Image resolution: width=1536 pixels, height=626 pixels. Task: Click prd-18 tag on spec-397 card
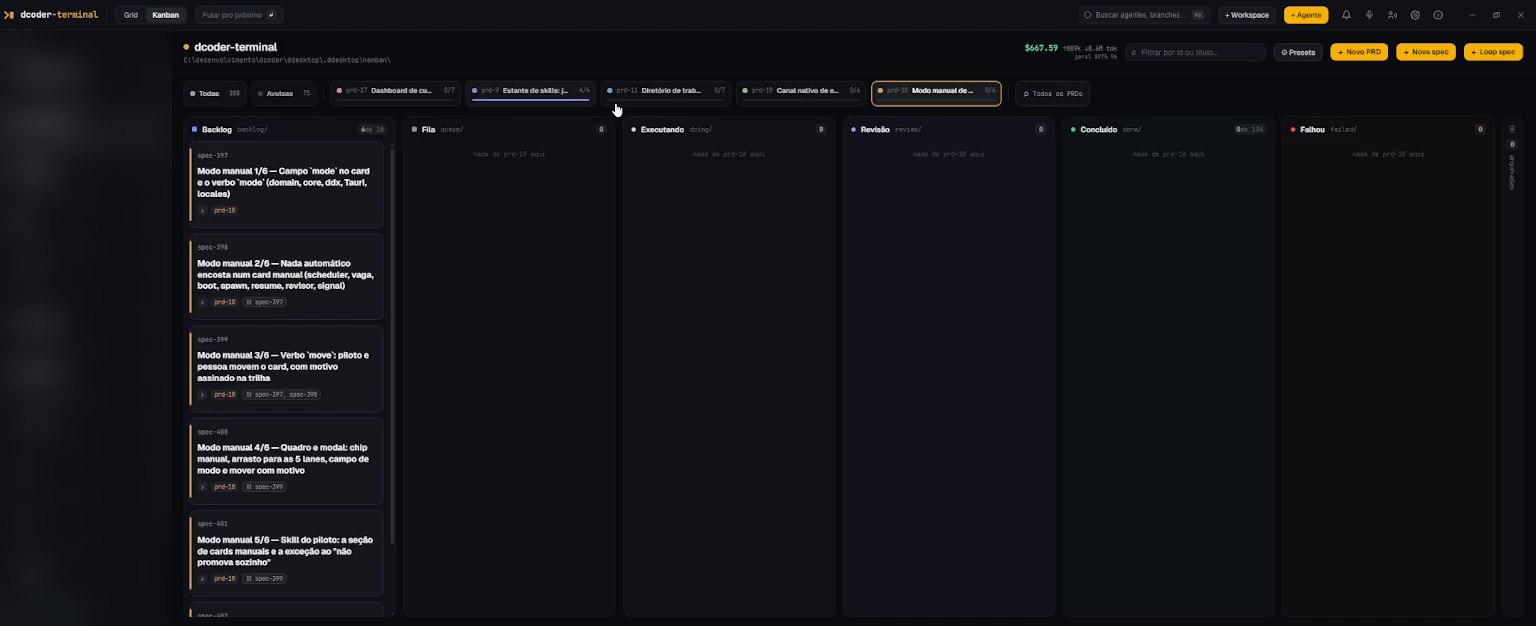coord(225,211)
